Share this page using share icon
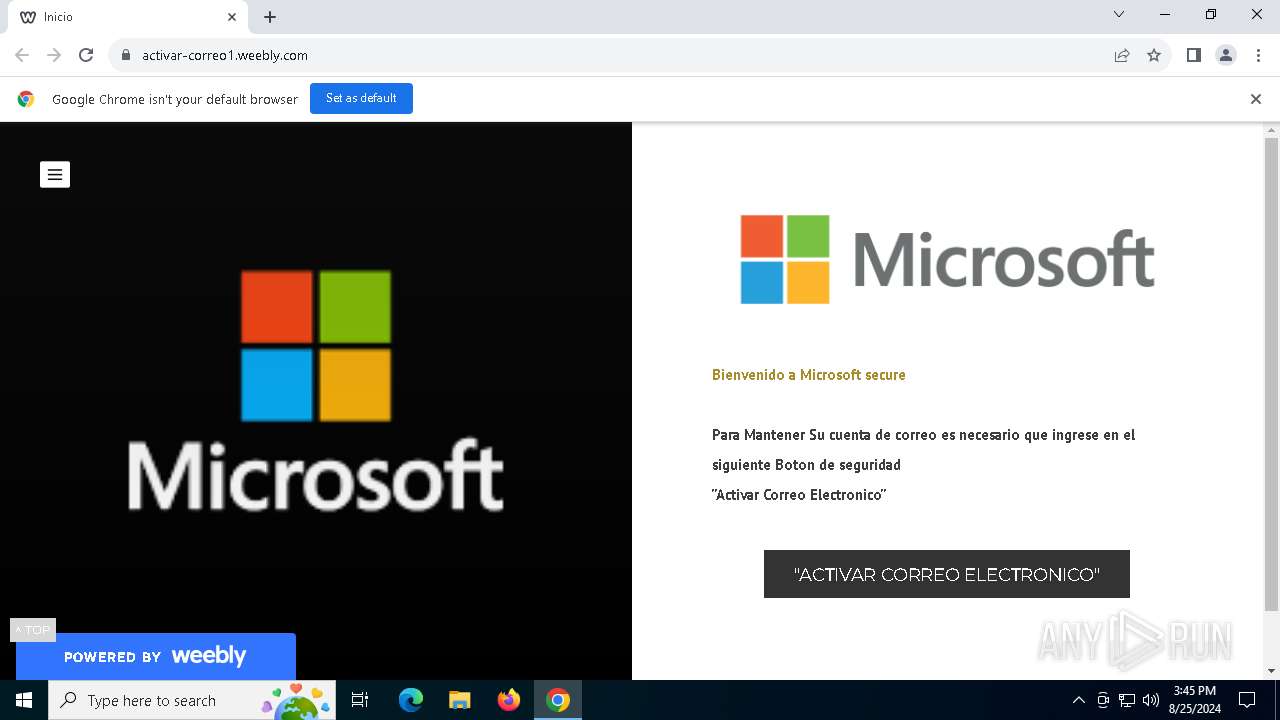1280x720 pixels. (x=1122, y=55)
